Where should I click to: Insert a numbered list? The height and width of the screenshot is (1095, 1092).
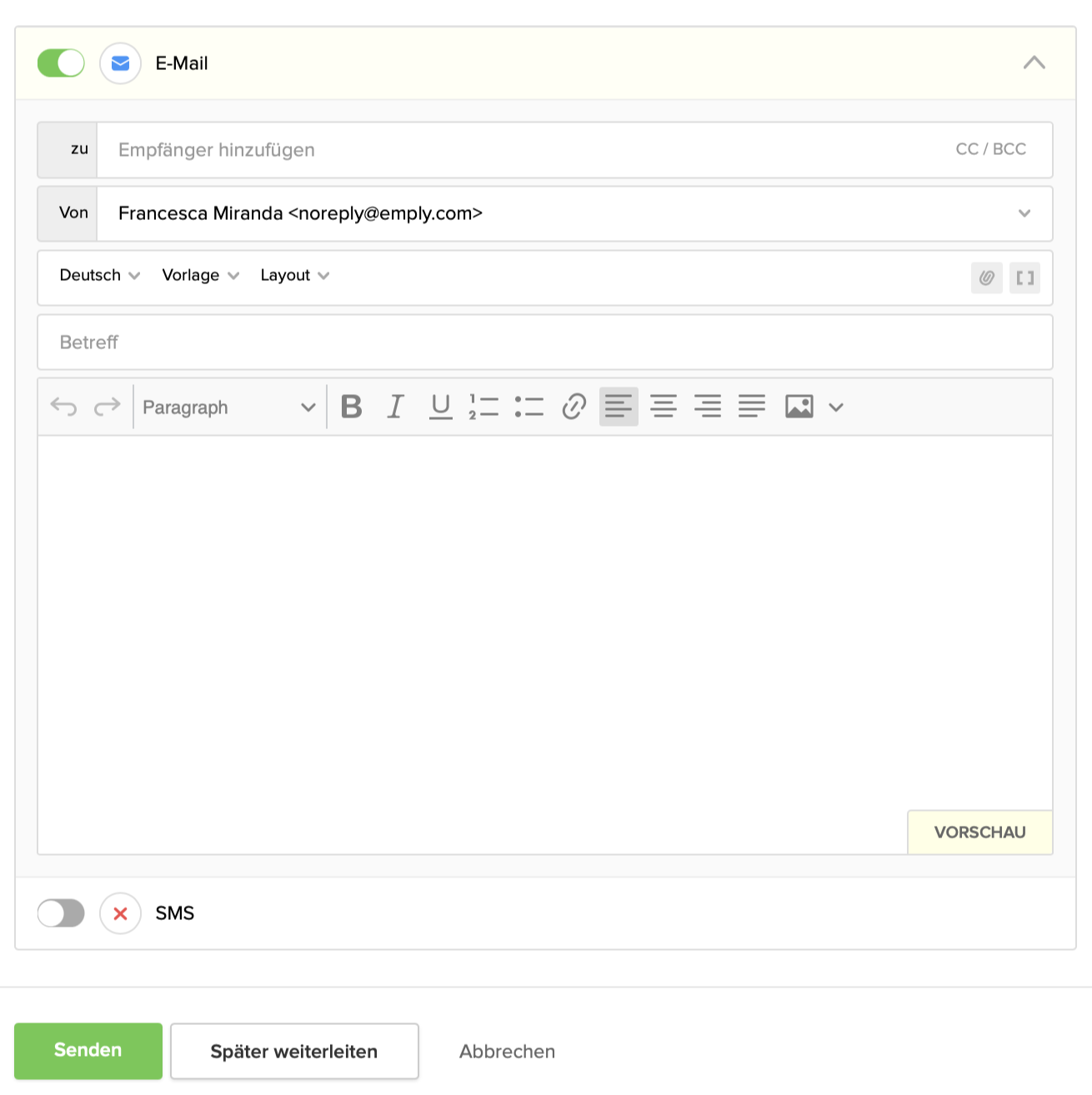(483, 407)
